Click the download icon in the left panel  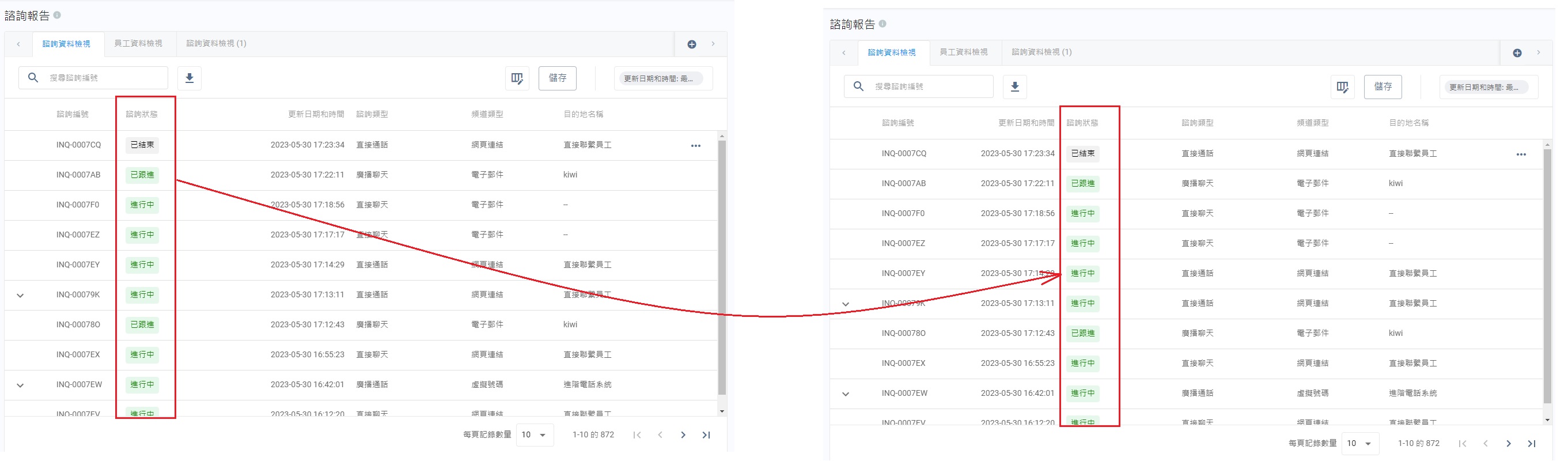point(190,78)
